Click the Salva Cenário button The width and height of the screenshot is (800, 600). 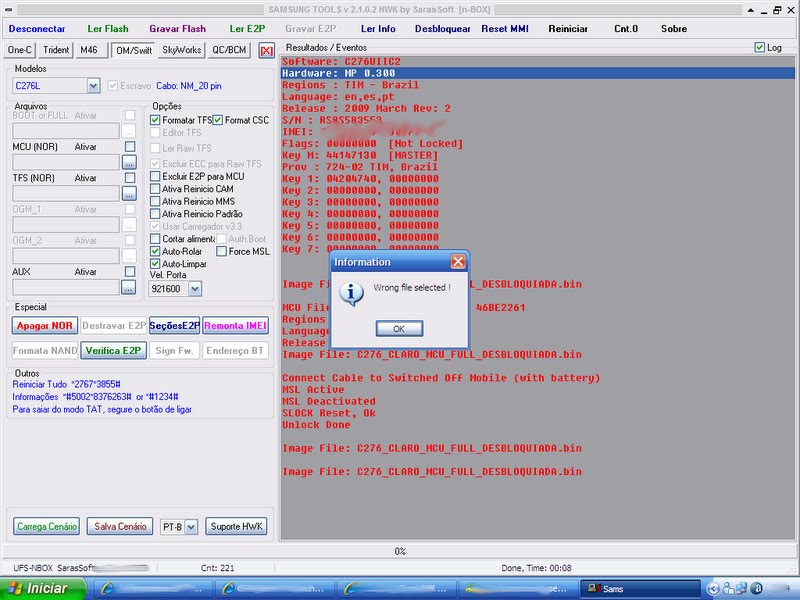[x=120, y=527]
